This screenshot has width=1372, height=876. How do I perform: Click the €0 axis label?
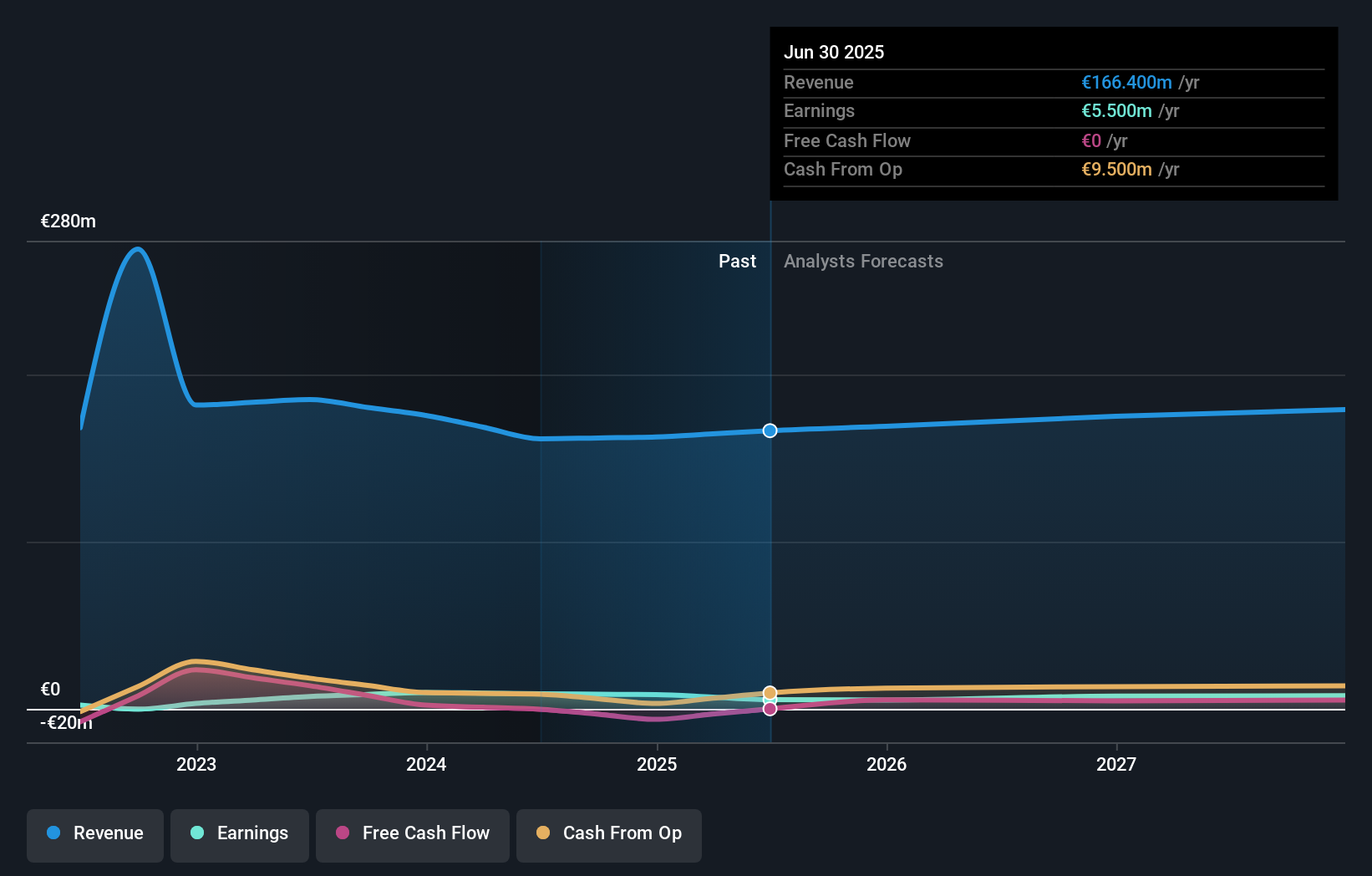click(51, 690)
